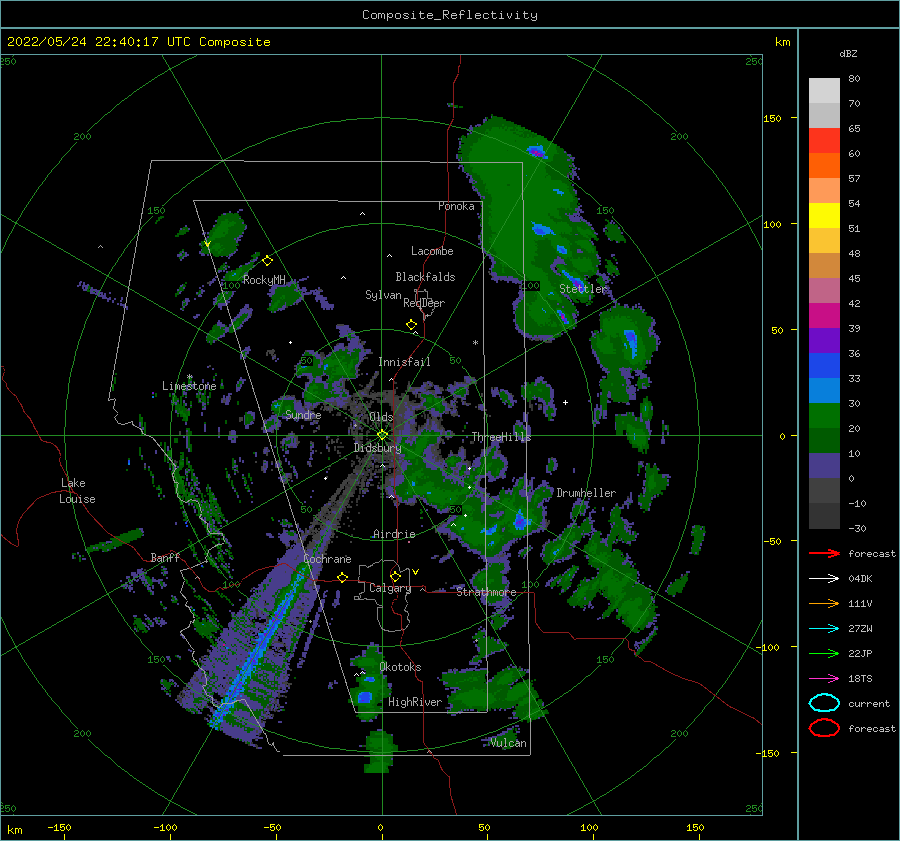Click the dBZ legend heading
The image size is (900, 841).
click(848, 53)
